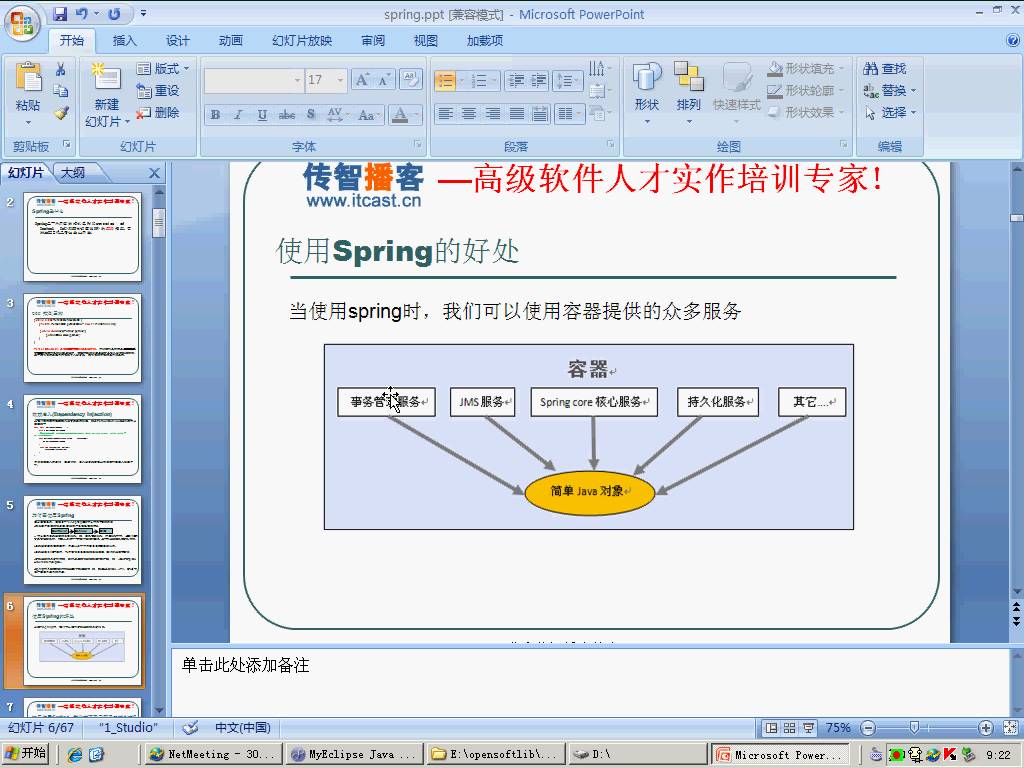Switch to Outline (大纲) pane tab
This screenshot has width=1024, height=768.
[x=72, y=172]
